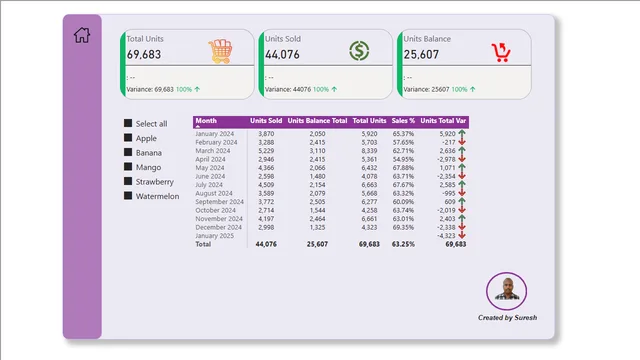Click the down arrow icon in December 2024 row

pyautogui.click(x=462, y=227)
